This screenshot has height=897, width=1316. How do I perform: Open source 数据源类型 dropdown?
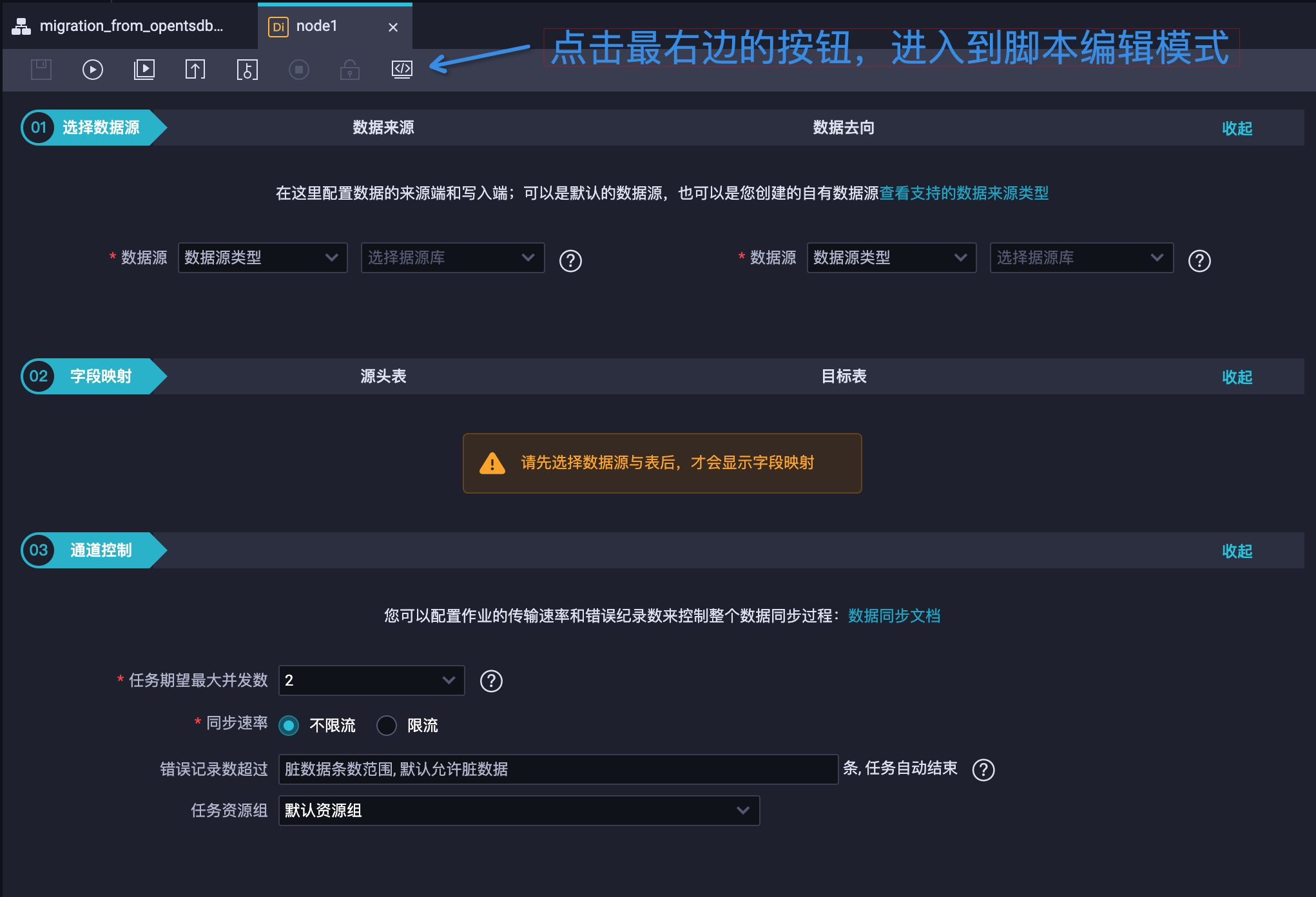263,258
